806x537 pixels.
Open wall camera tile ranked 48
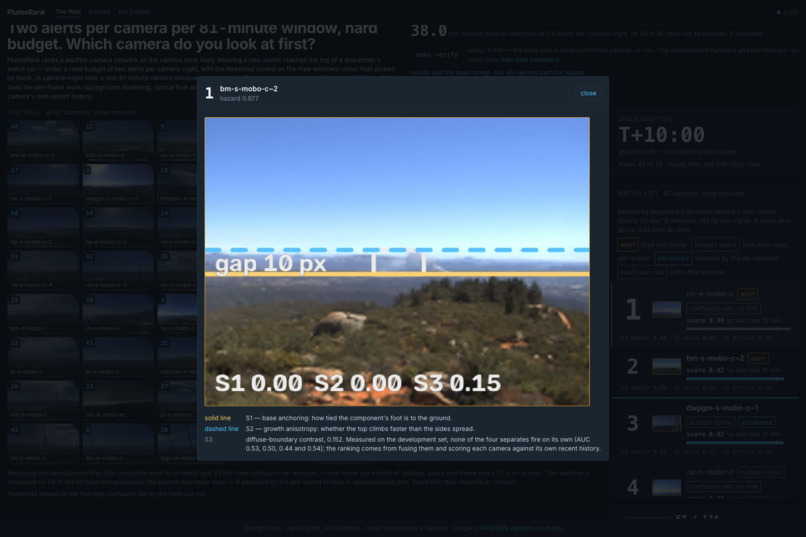[43, 140]
